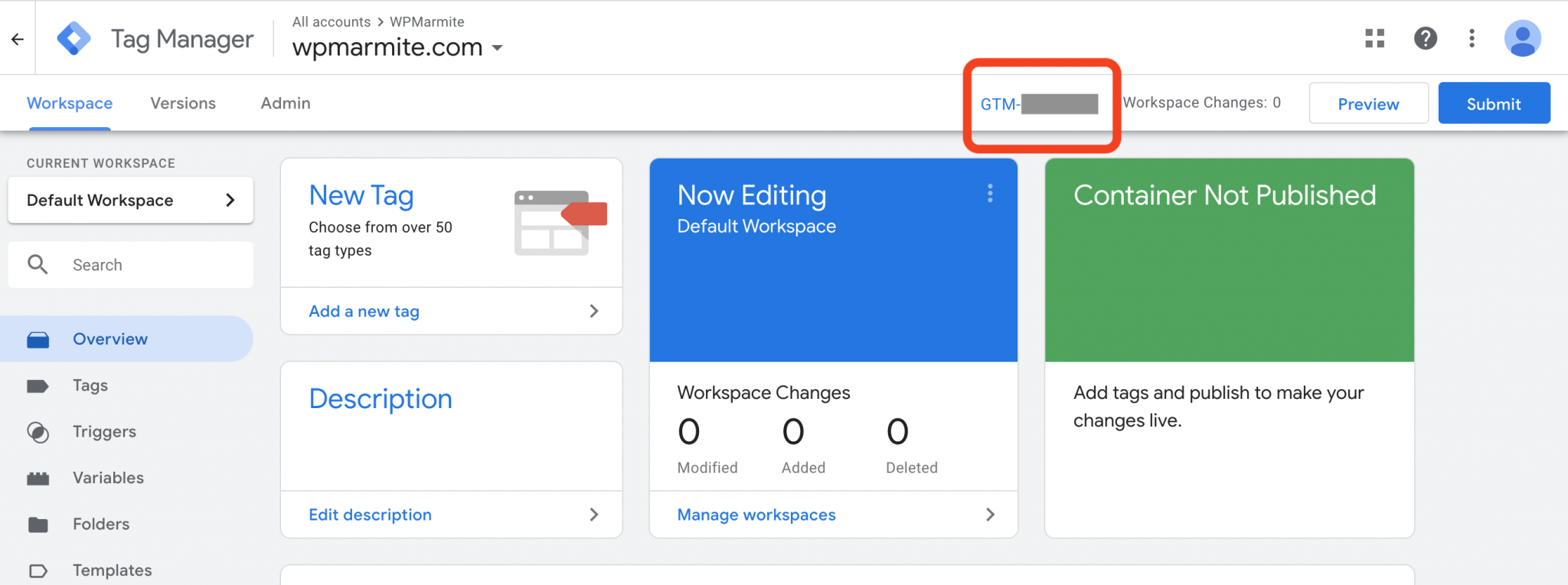Click the Edit description link

pyautogui.click(x=370, y=515)
